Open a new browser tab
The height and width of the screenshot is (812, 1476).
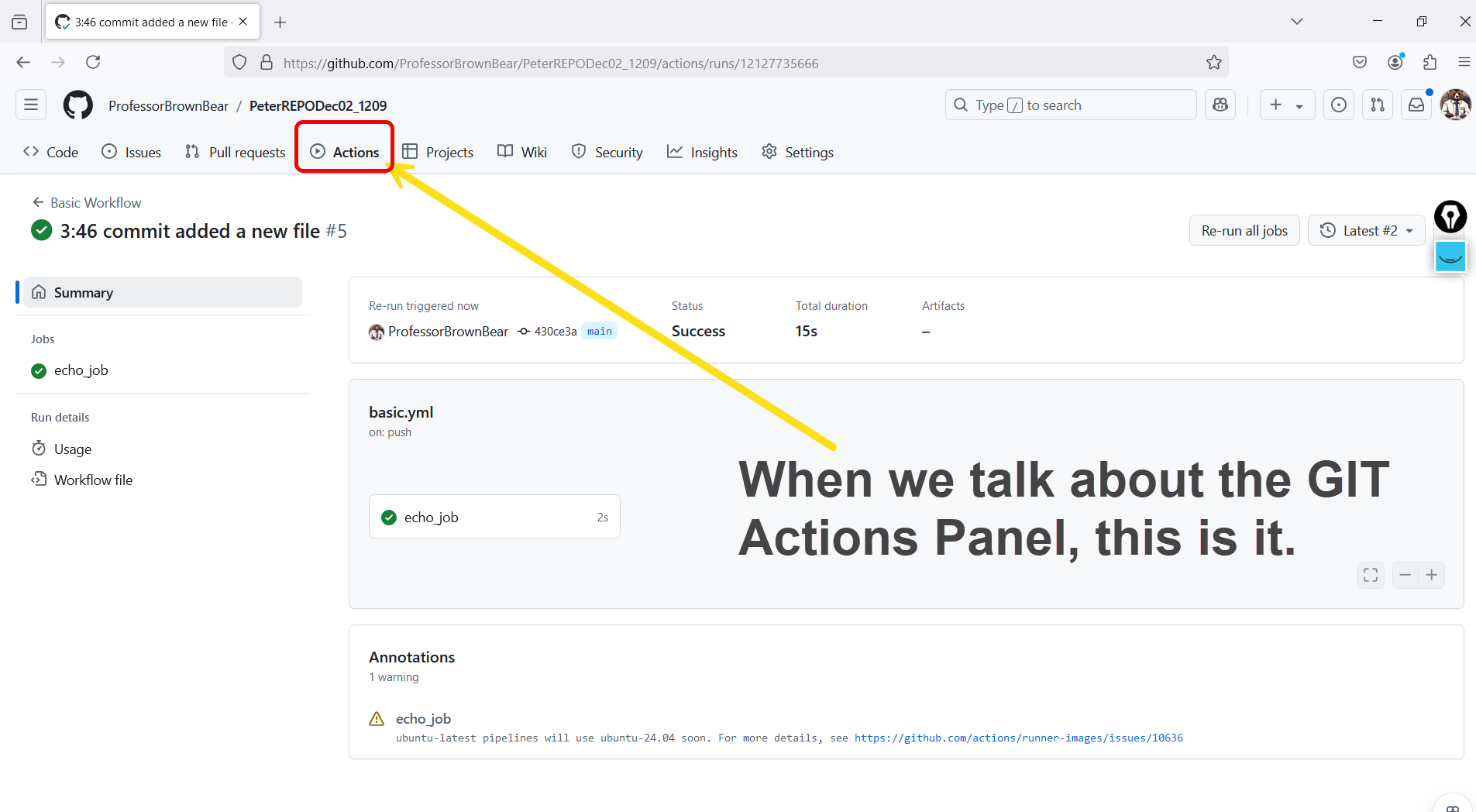[280, 22]
